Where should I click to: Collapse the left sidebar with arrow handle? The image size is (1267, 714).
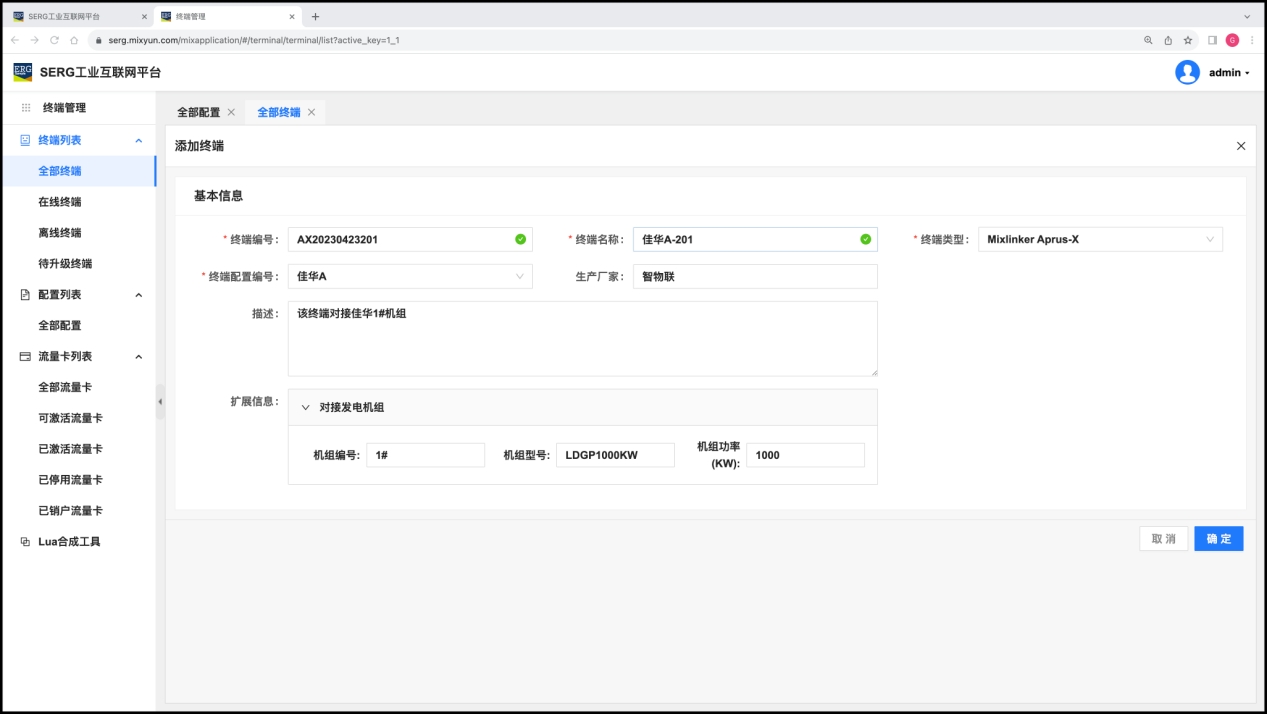pos(160,402)
